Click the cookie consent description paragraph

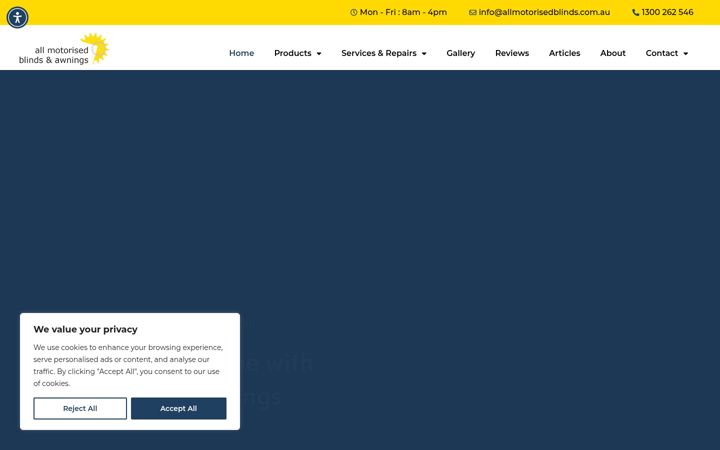(x=128, y=365)
